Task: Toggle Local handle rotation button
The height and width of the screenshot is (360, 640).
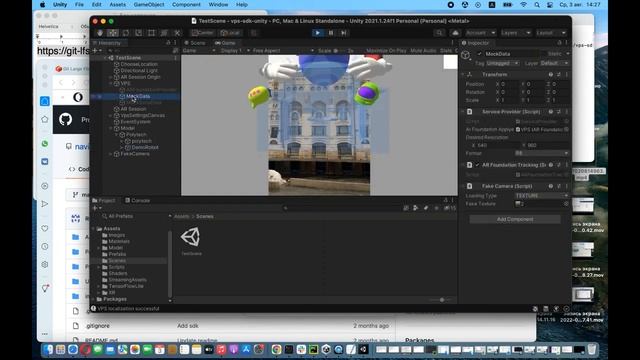Action: (230, 33)
